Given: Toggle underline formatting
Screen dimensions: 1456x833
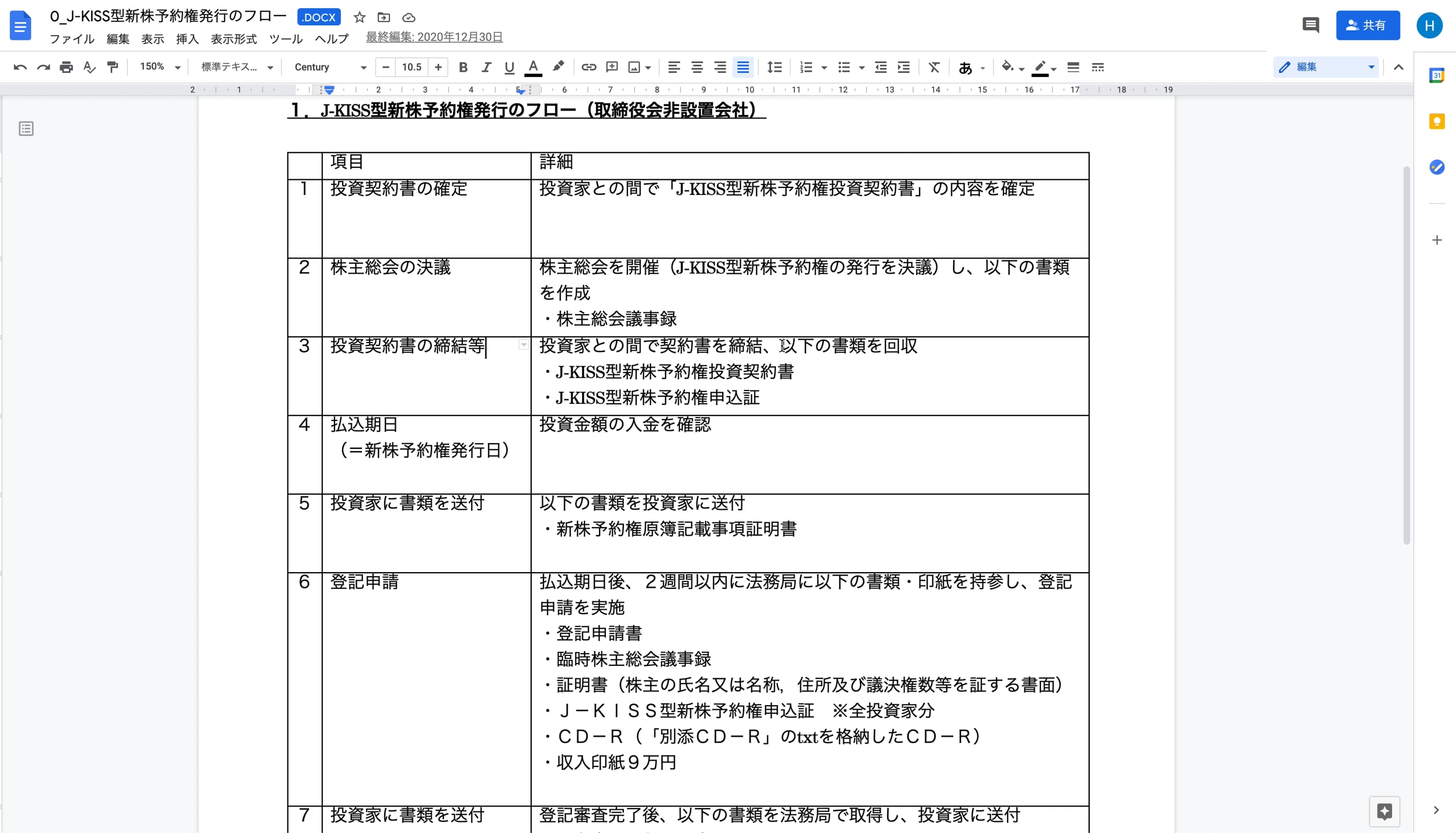Looking at the screenshot, I should click(x=509, y=67).
